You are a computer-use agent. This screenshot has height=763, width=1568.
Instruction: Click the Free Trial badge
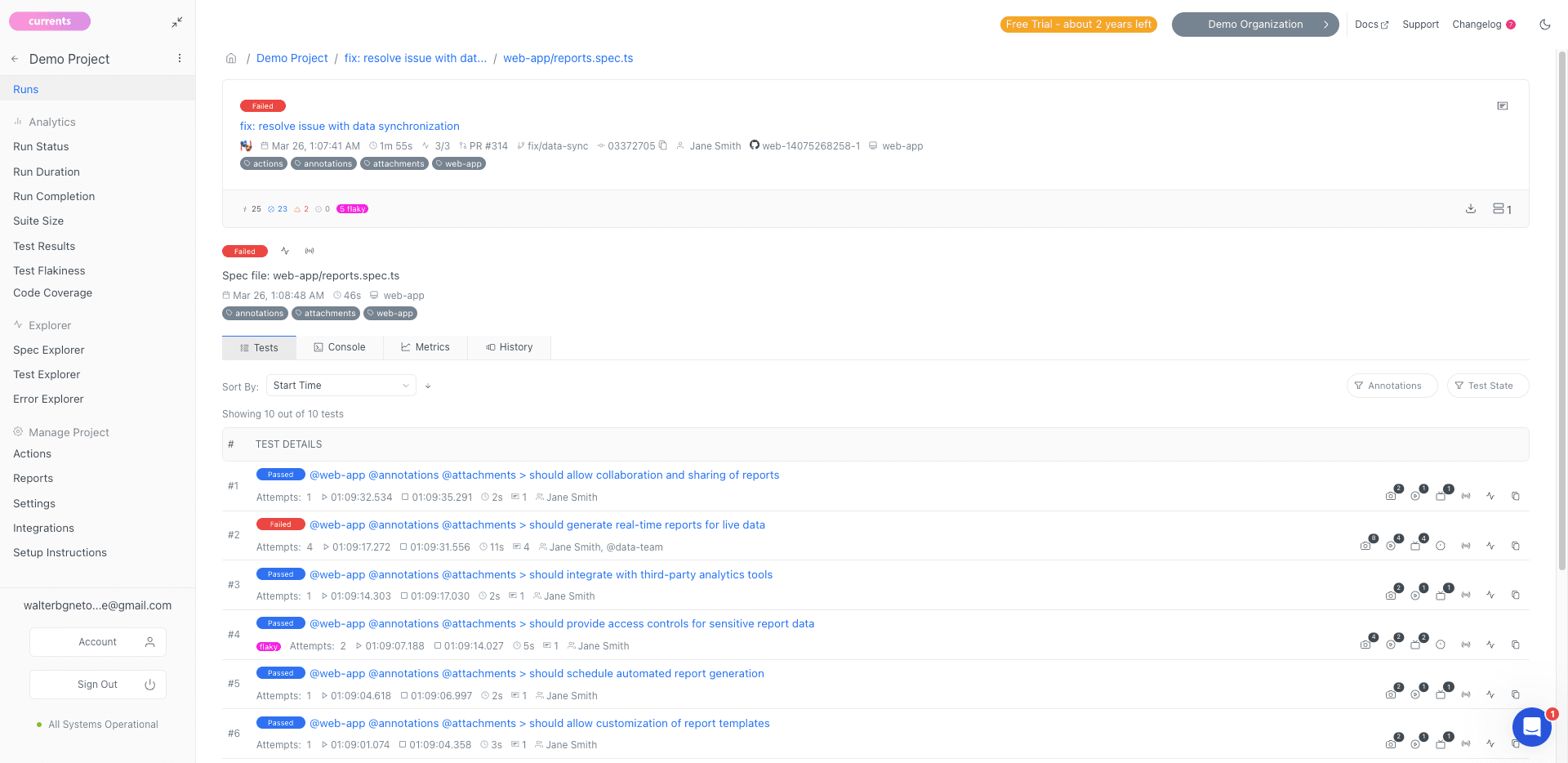[1079, 25]
